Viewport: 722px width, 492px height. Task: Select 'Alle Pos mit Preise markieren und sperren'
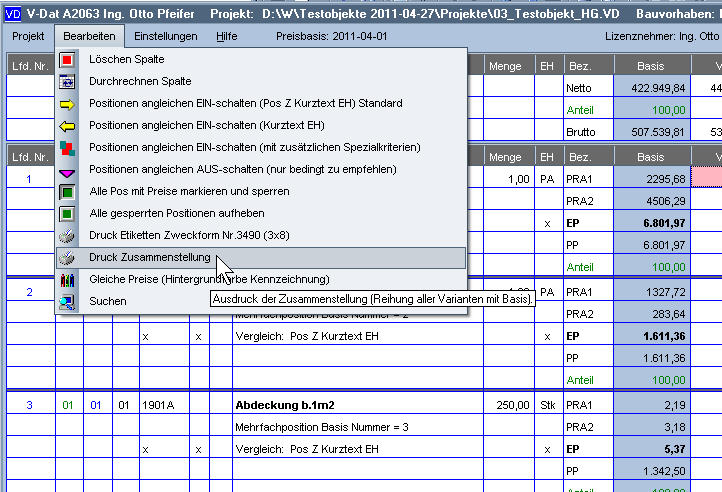point(175,191)
